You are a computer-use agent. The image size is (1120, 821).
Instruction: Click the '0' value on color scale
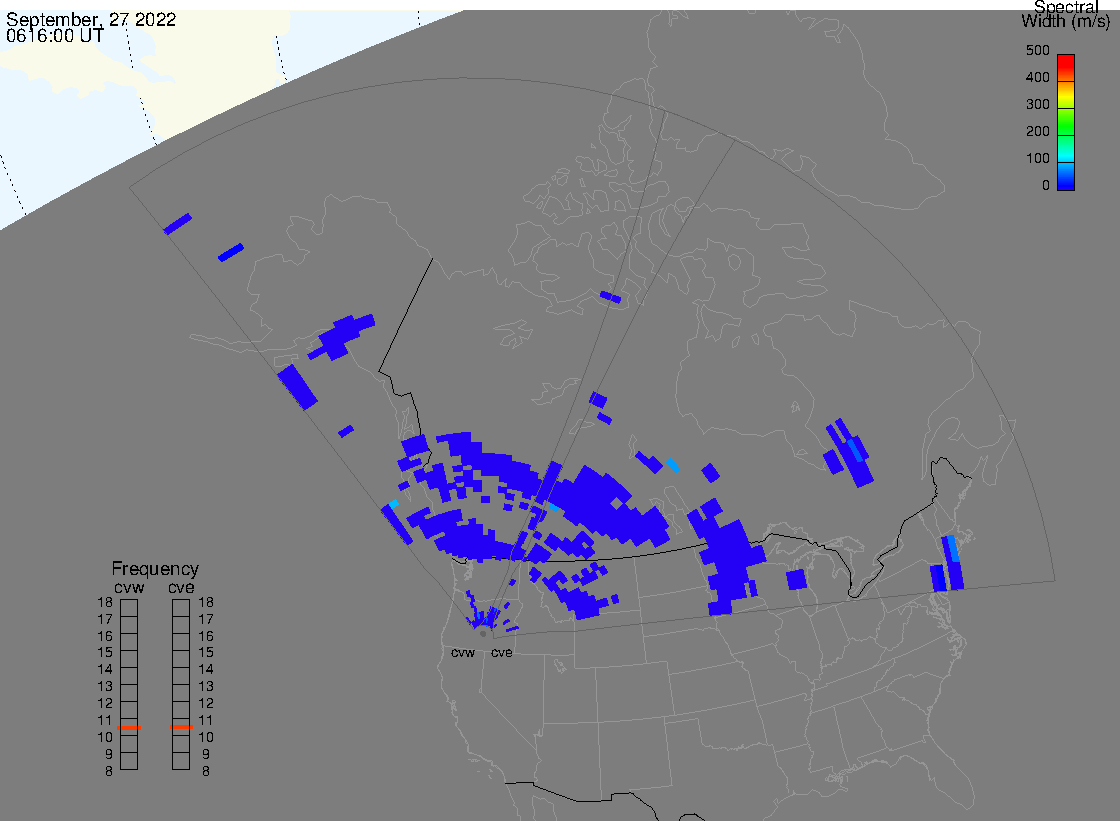click(1046, 186)
